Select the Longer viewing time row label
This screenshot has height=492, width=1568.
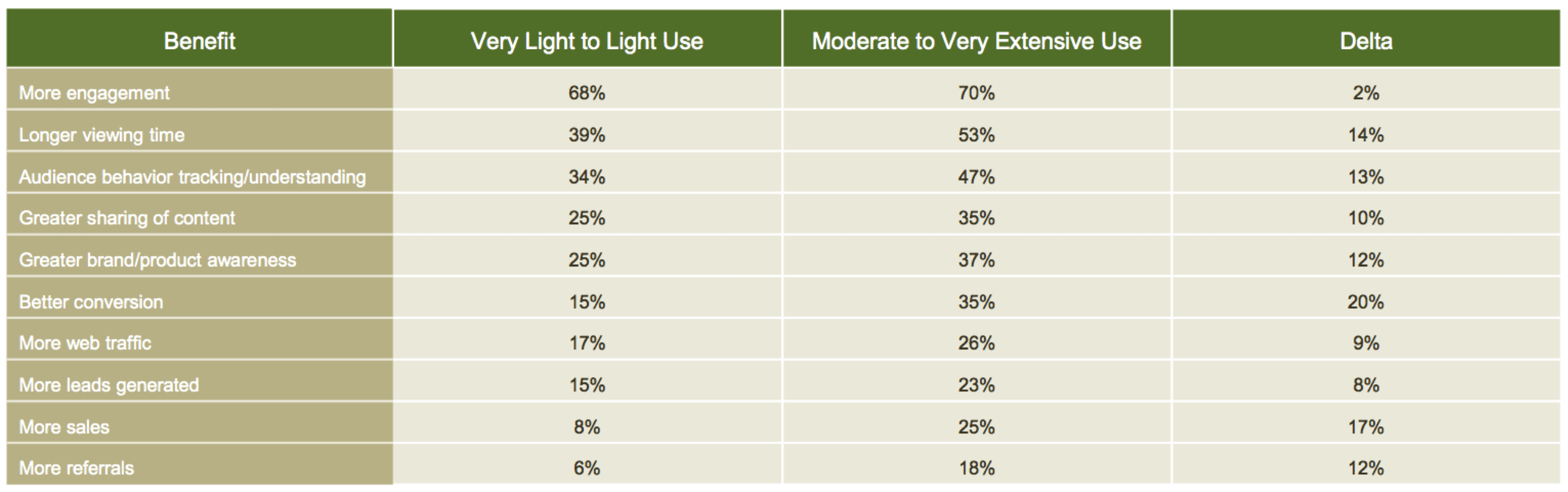pyautogui.click(x=102, y=135)
